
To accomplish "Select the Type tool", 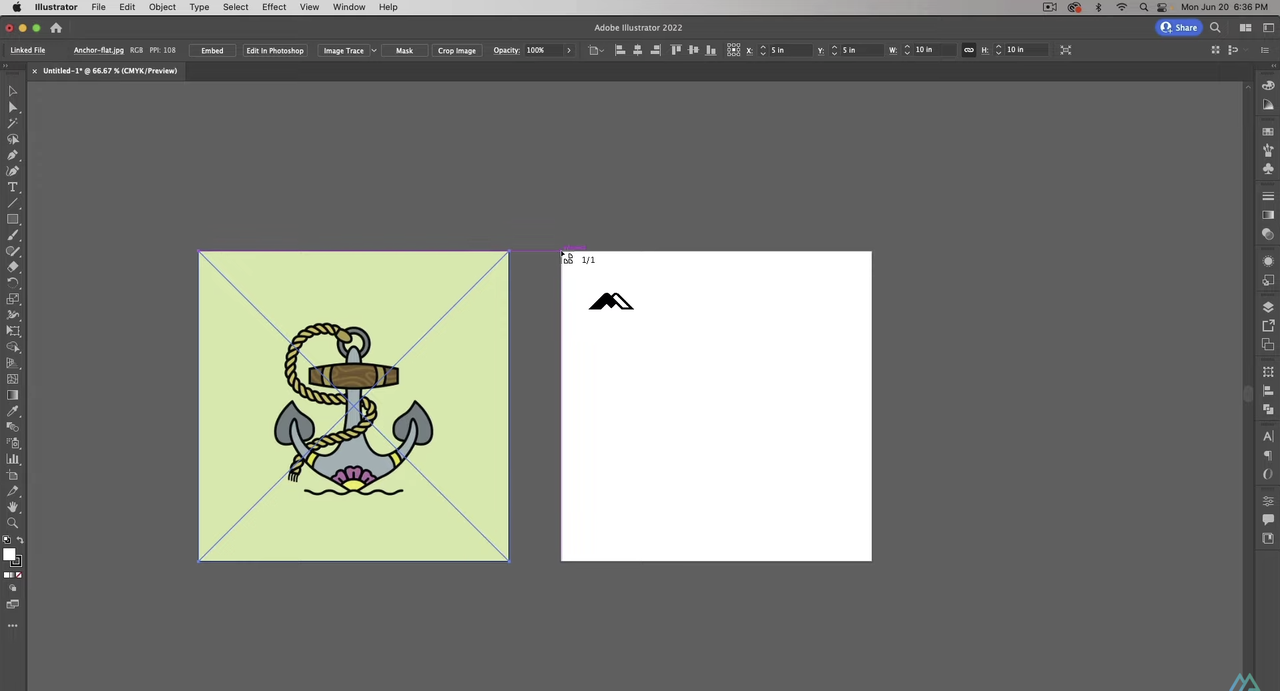I will point(12,187).
